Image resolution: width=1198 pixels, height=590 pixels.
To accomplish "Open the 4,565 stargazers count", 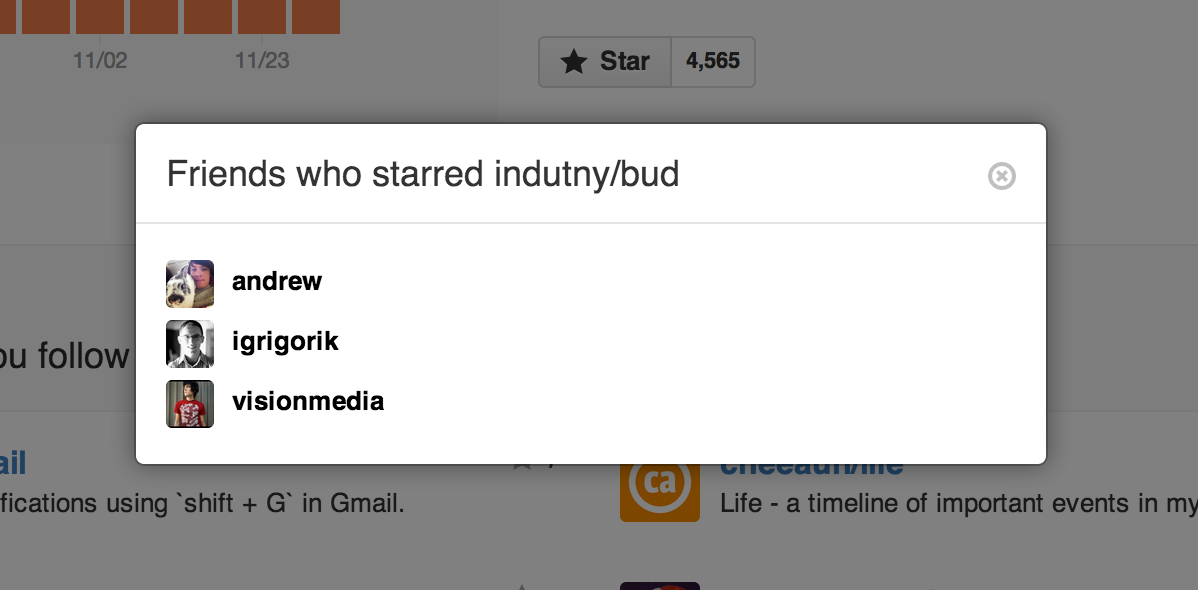I will coord(713,62).
